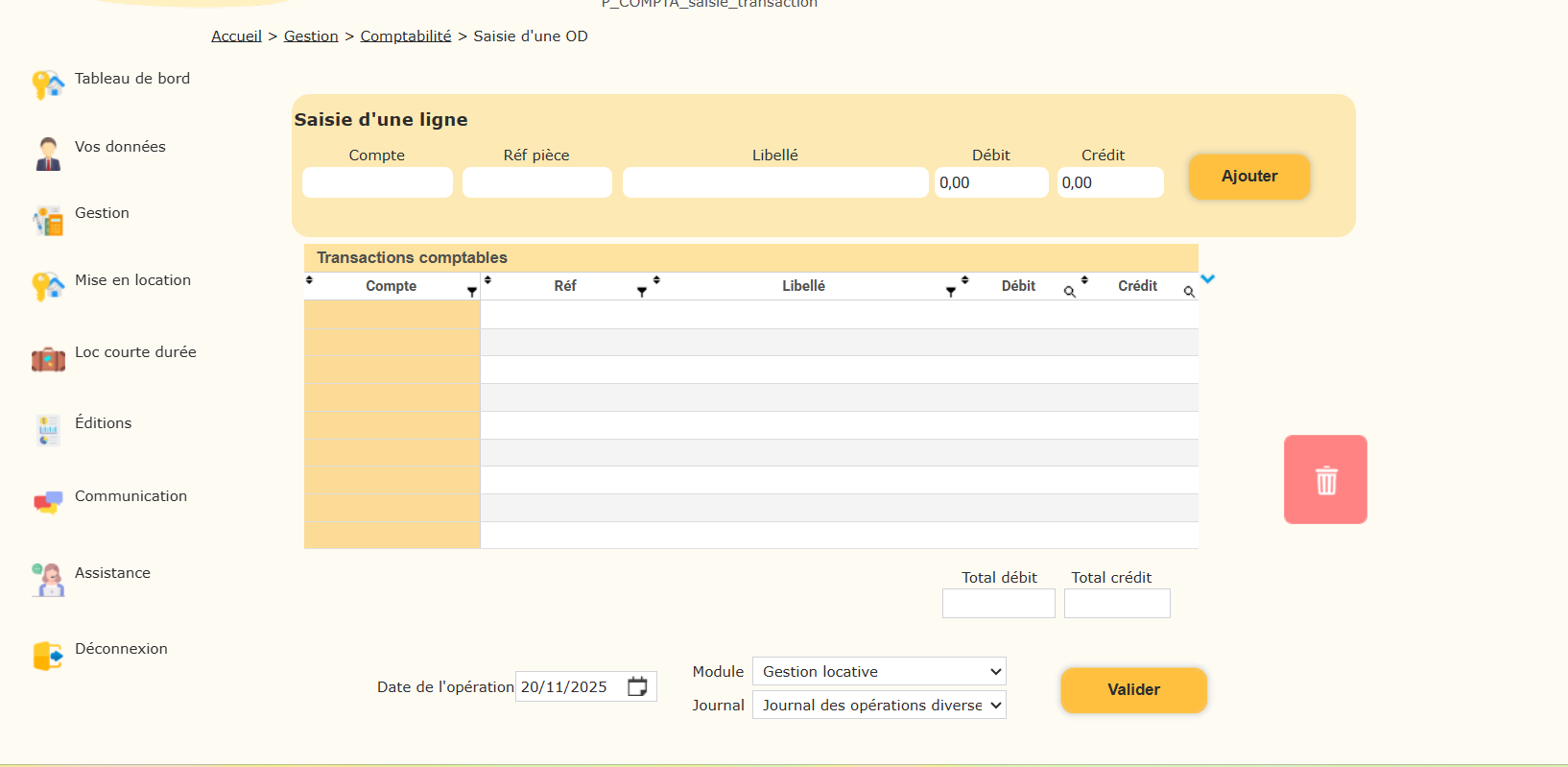Open the Journal dropdown
This screenshot has width=1568, height=767.
click(x=878, y=706)
